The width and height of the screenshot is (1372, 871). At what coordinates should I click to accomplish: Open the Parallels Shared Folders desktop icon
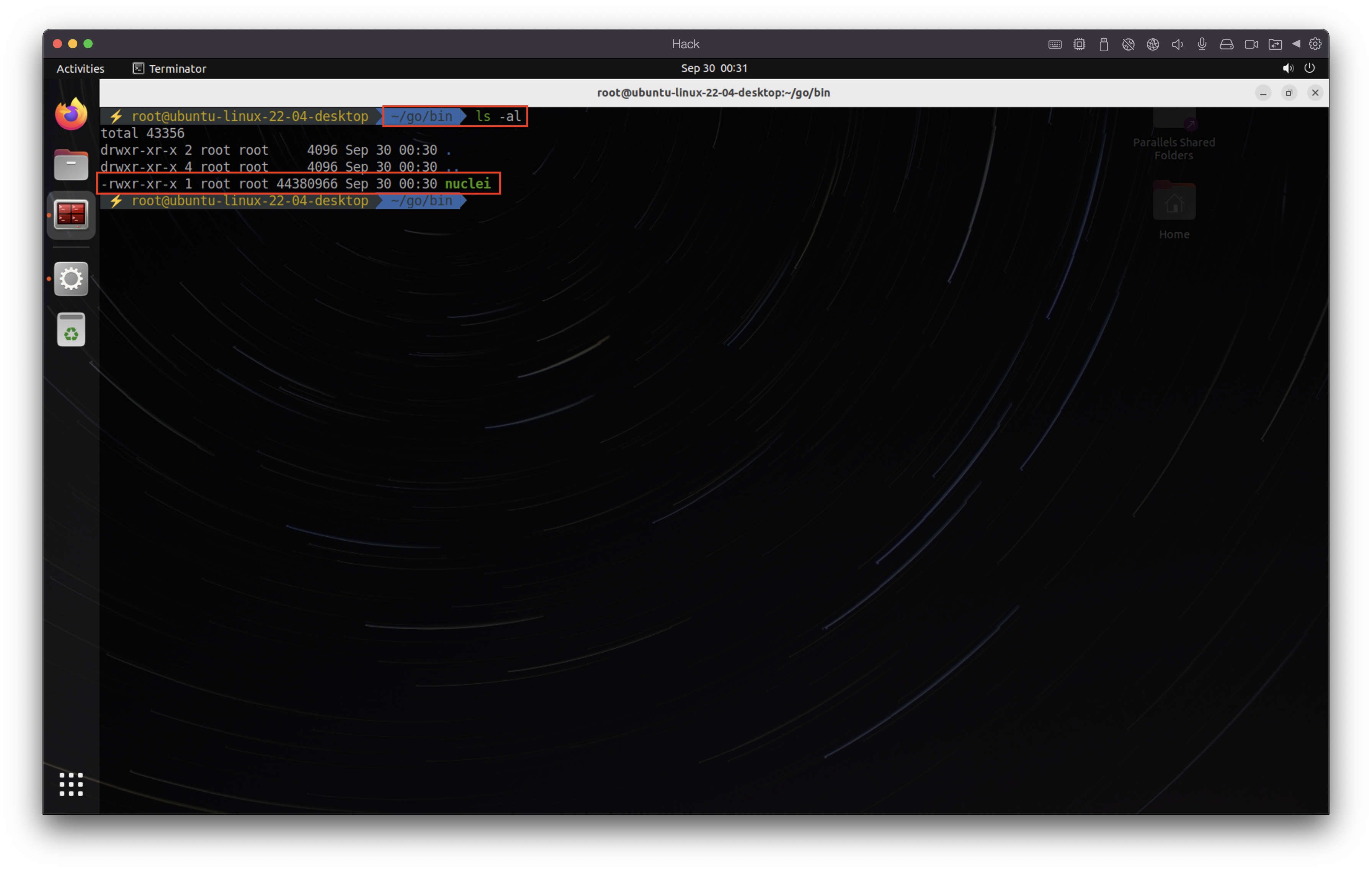(1174, 134)
